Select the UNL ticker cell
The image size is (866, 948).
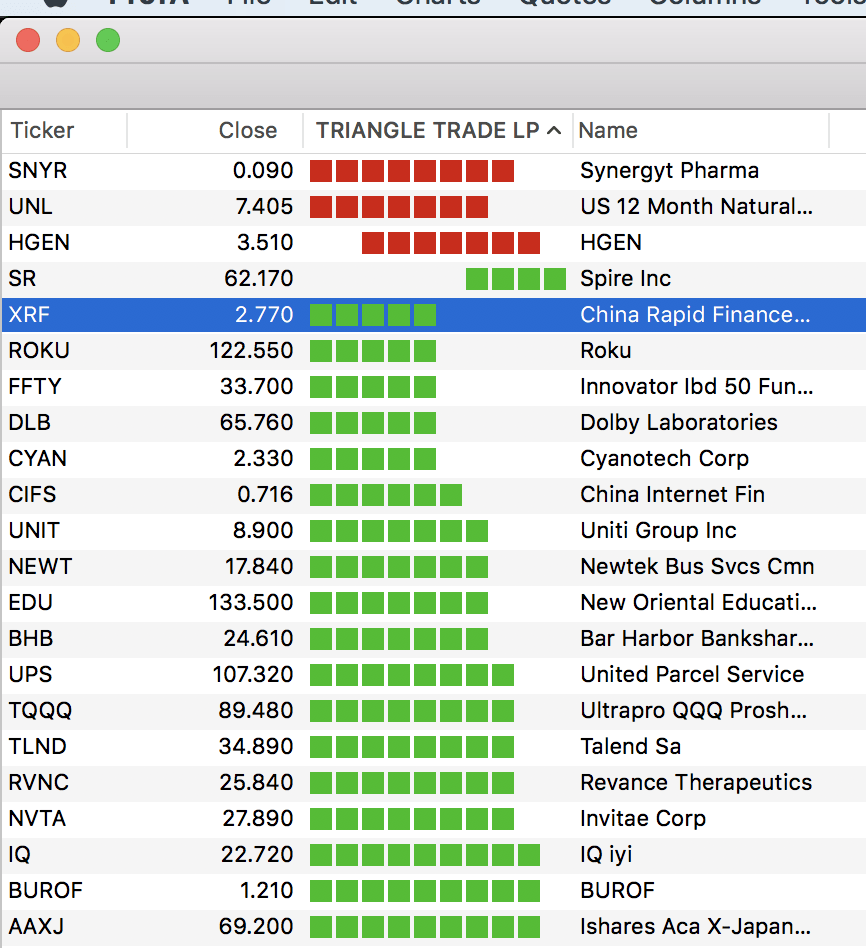point(30,207)
